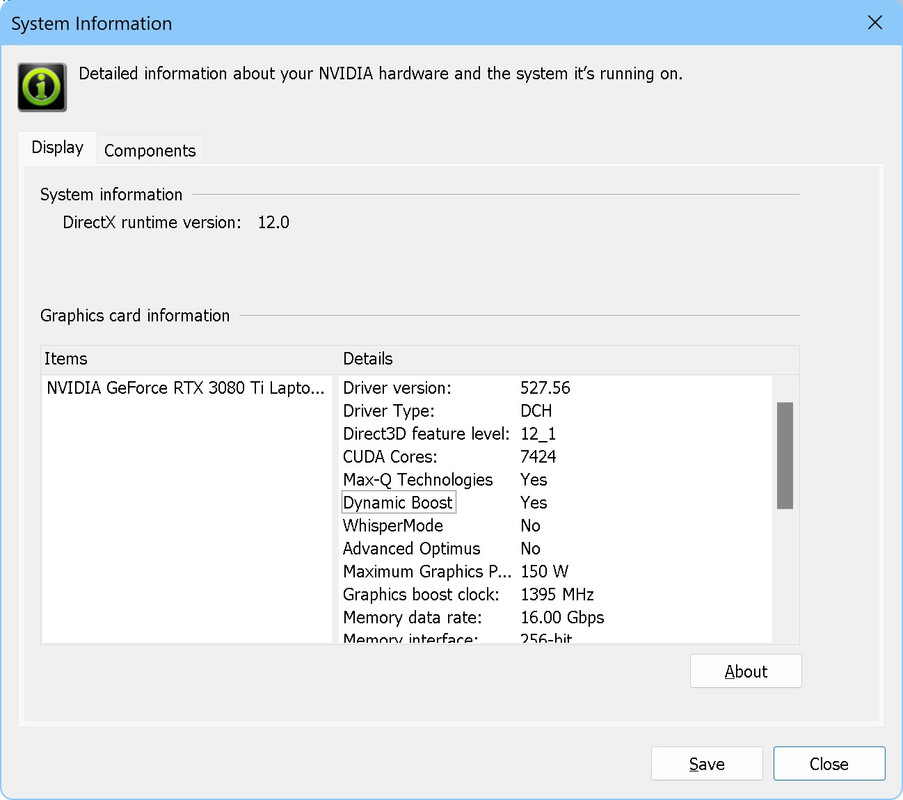903x800 pixels.
Task: Switch to the Components tab
Action: [x=150, y=150]
